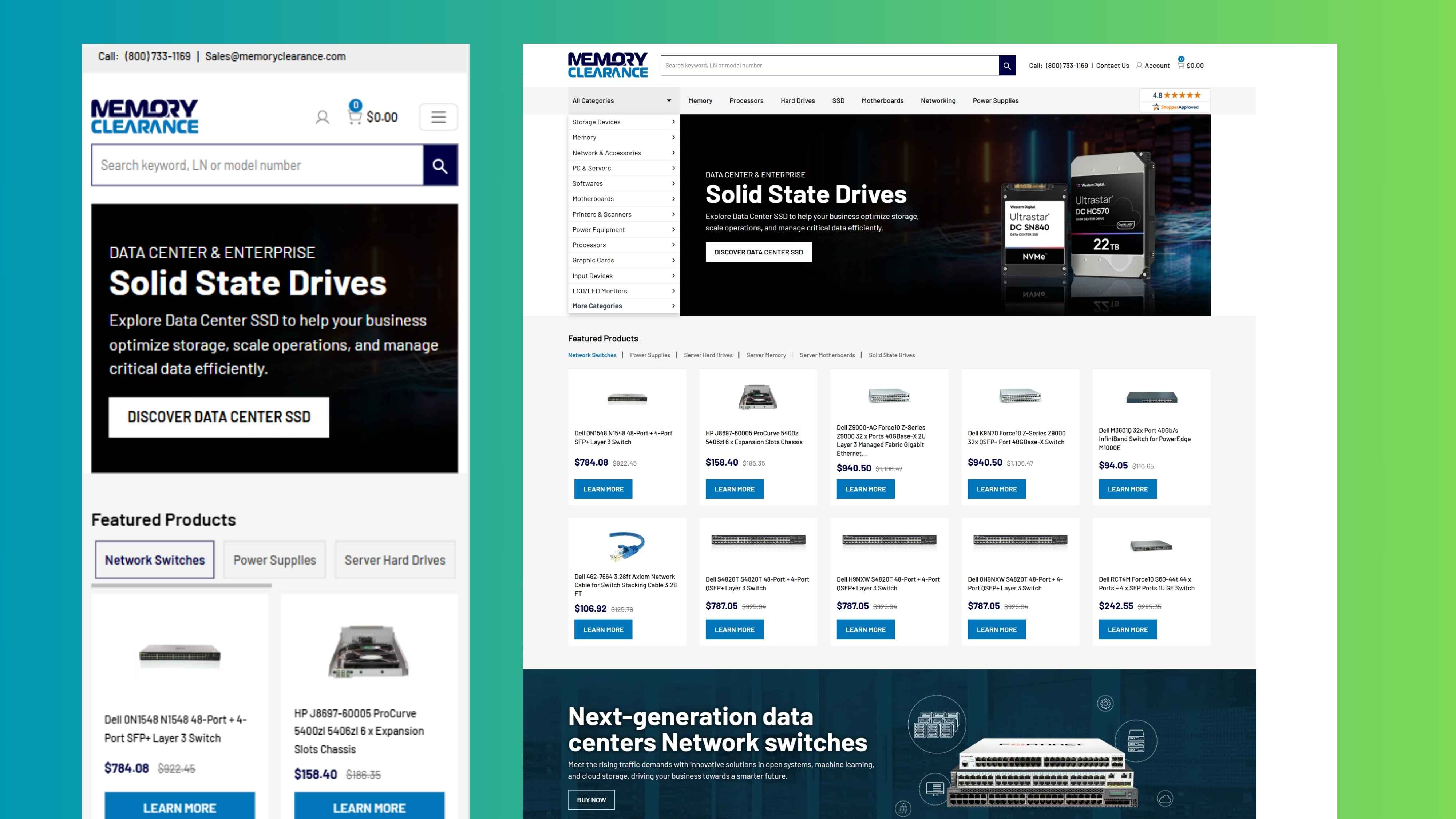Image resolution: width=1456 pixels, height=819 pixels.
Task: Expand Storage Devices category
Action: [624, 122]
